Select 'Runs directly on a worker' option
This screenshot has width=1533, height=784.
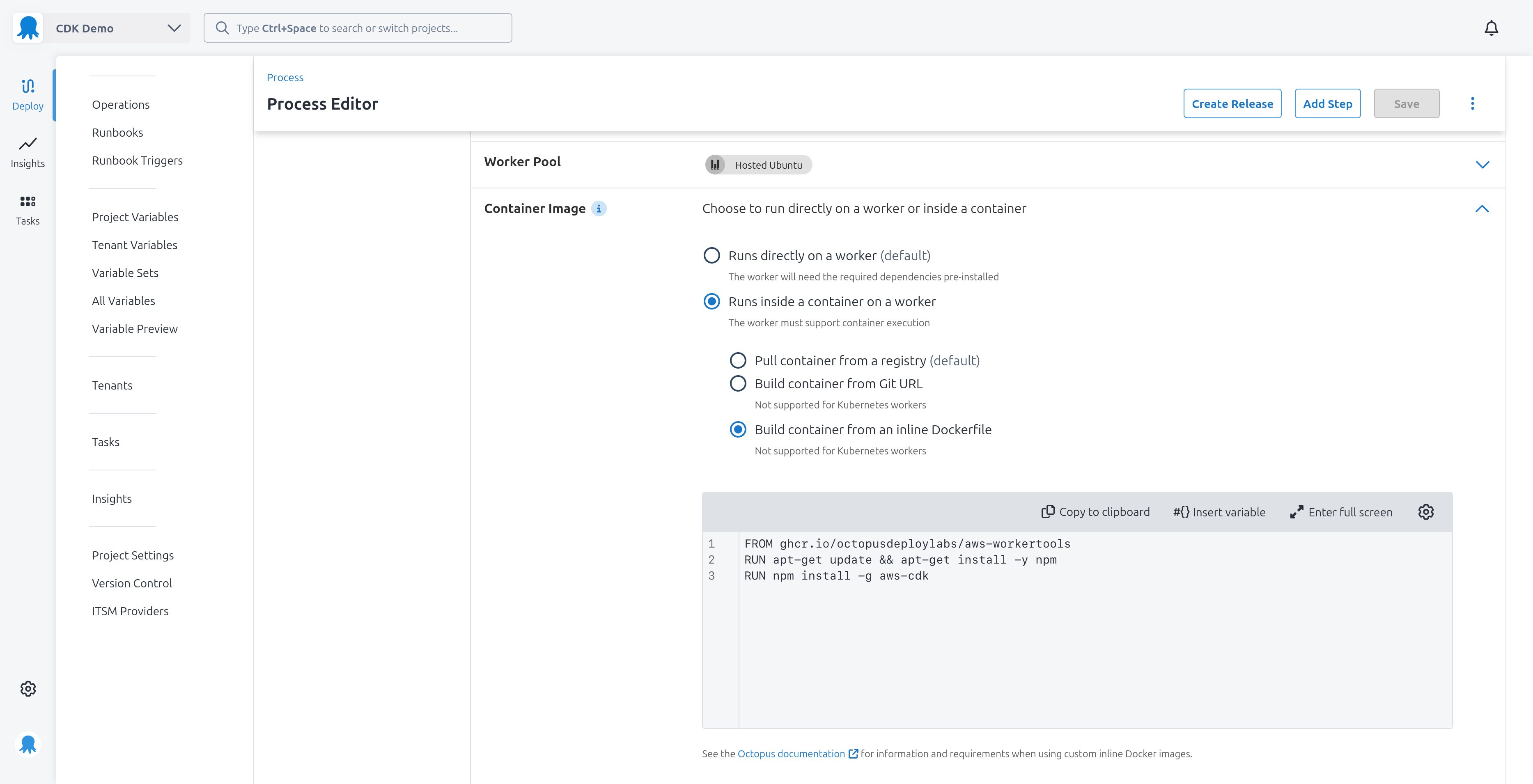tap(712, 255)
